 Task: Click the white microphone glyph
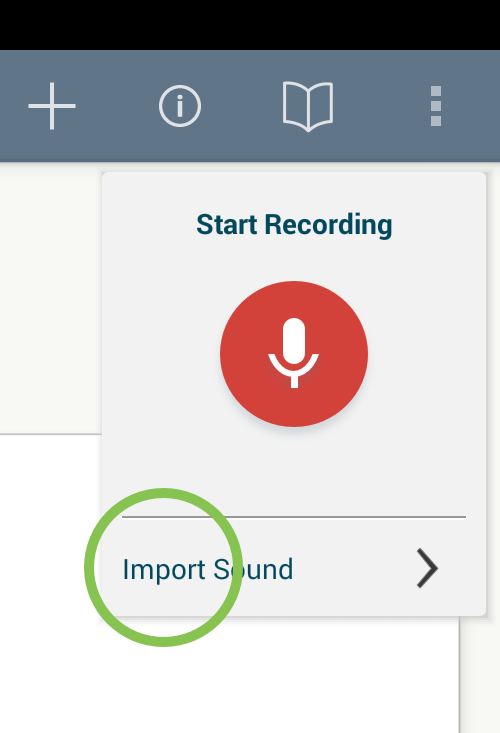pos(293,353)
